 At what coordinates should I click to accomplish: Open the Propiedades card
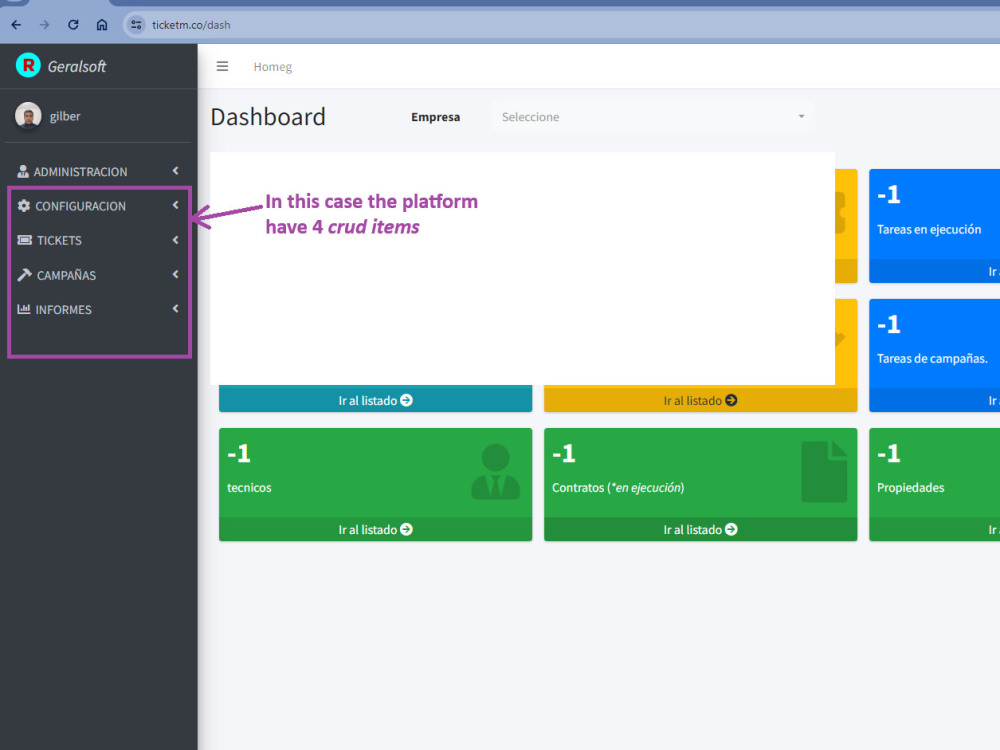(x=935, y=485)
